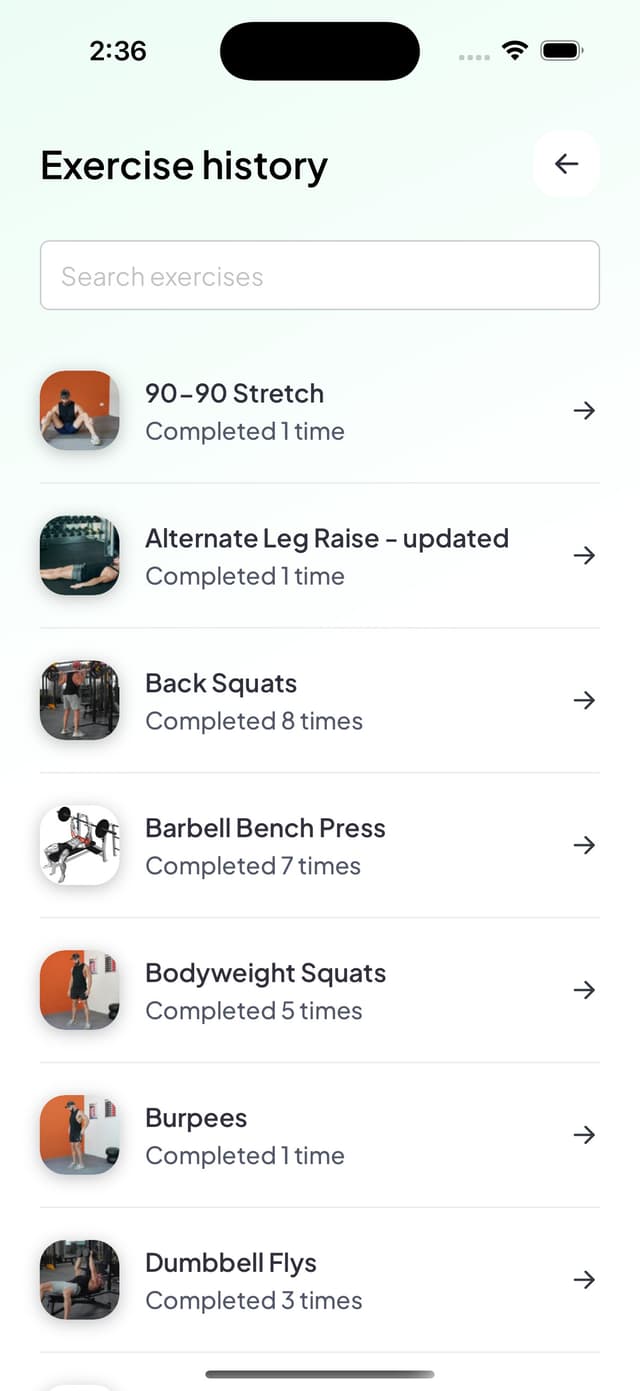Tap the Bodyweight Squats thumbnail
The width and height of the screenshot is (640, 1391).
(79, 990)
